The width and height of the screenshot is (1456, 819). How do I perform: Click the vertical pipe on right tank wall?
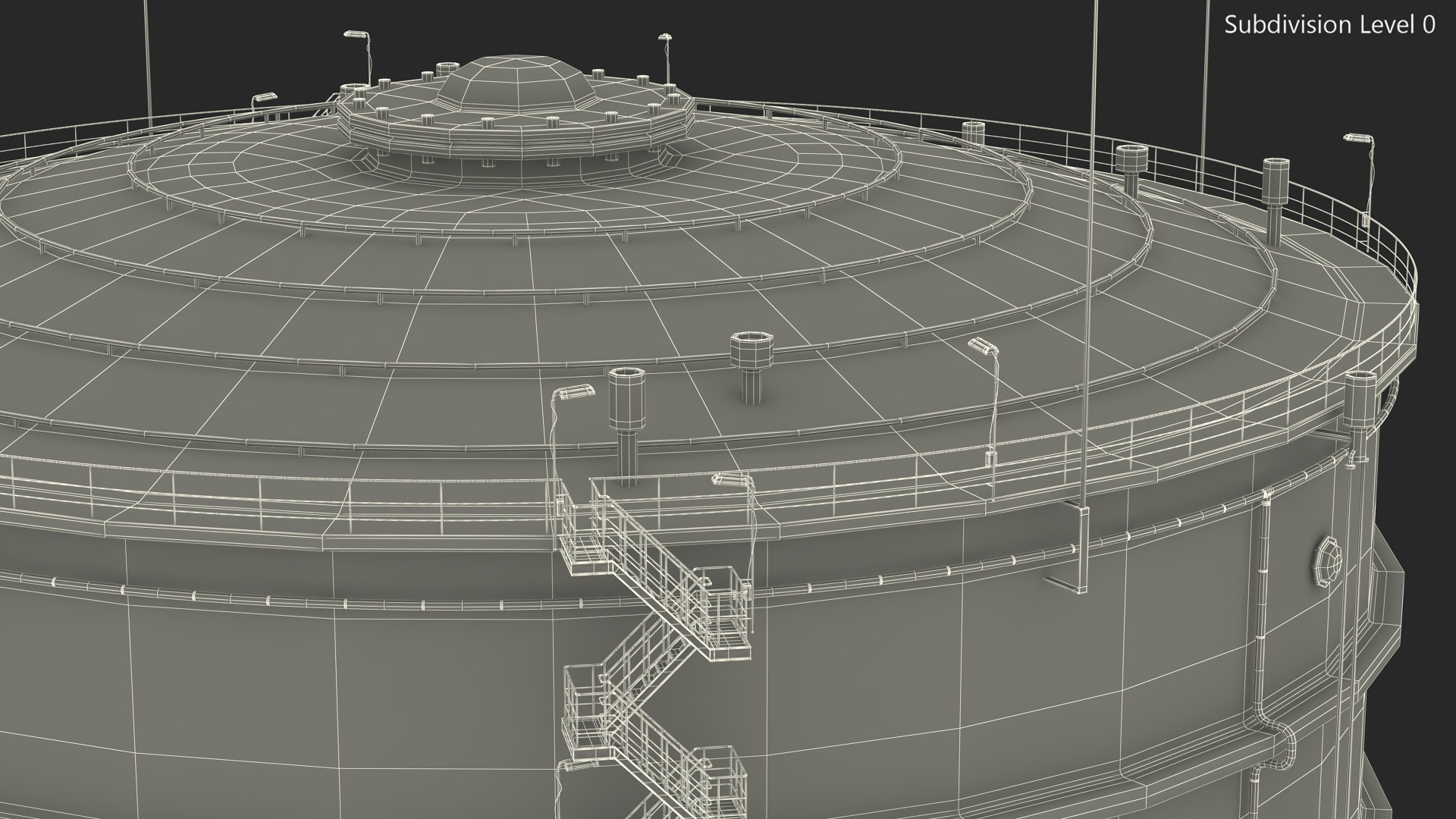1260,607
